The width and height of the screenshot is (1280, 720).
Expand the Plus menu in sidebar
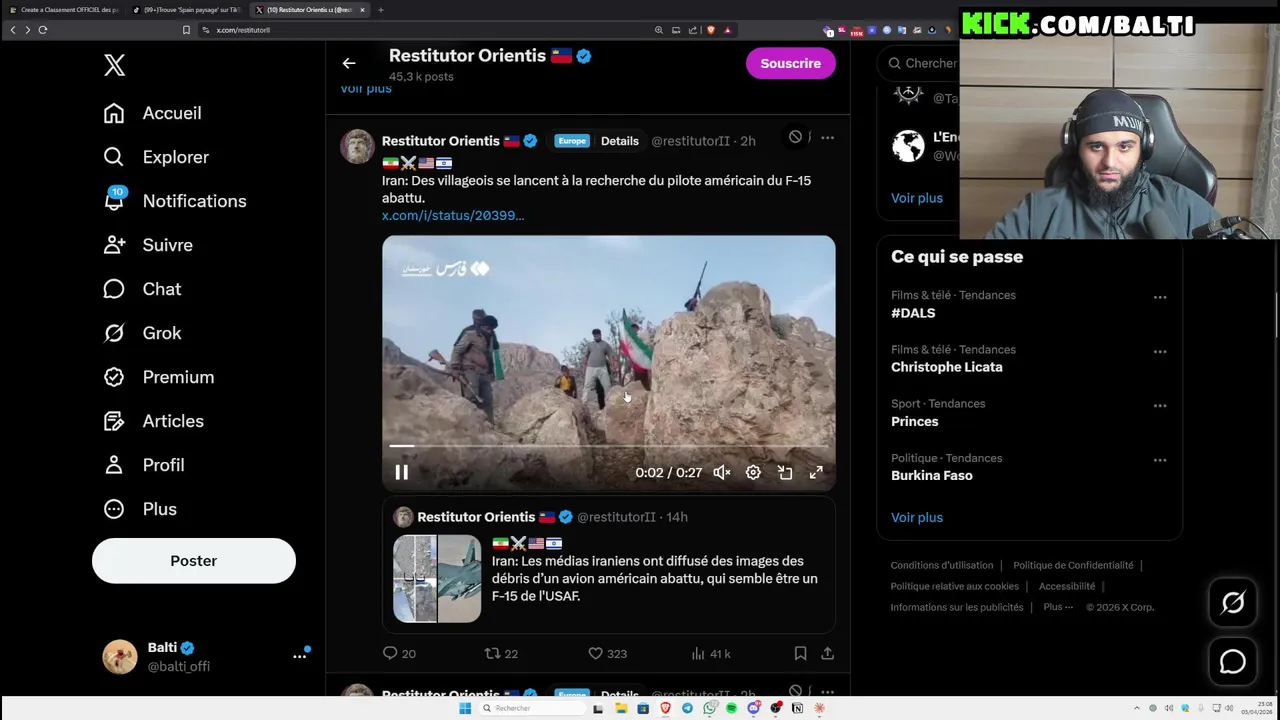140,509
